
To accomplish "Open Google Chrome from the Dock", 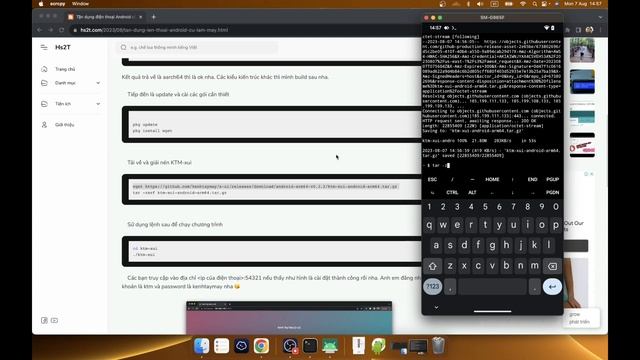I will pyautogui.click(x=261, y=346).
